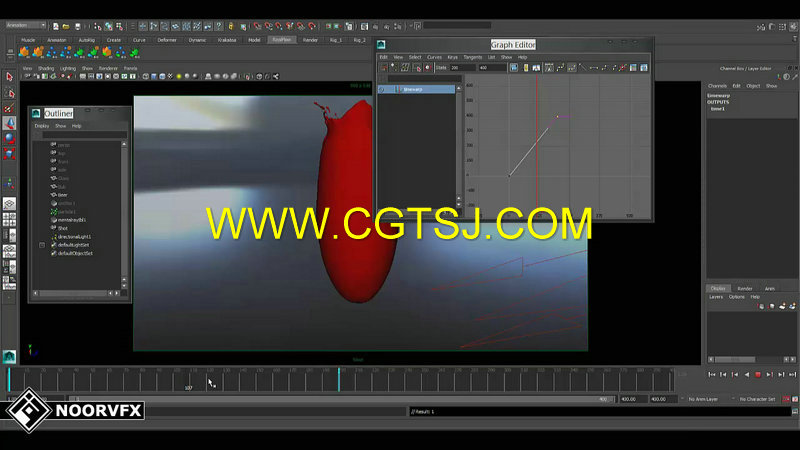800x450 pixels.
Task: Select the timewarp curve in Graph Editor list
Action: 416,89
